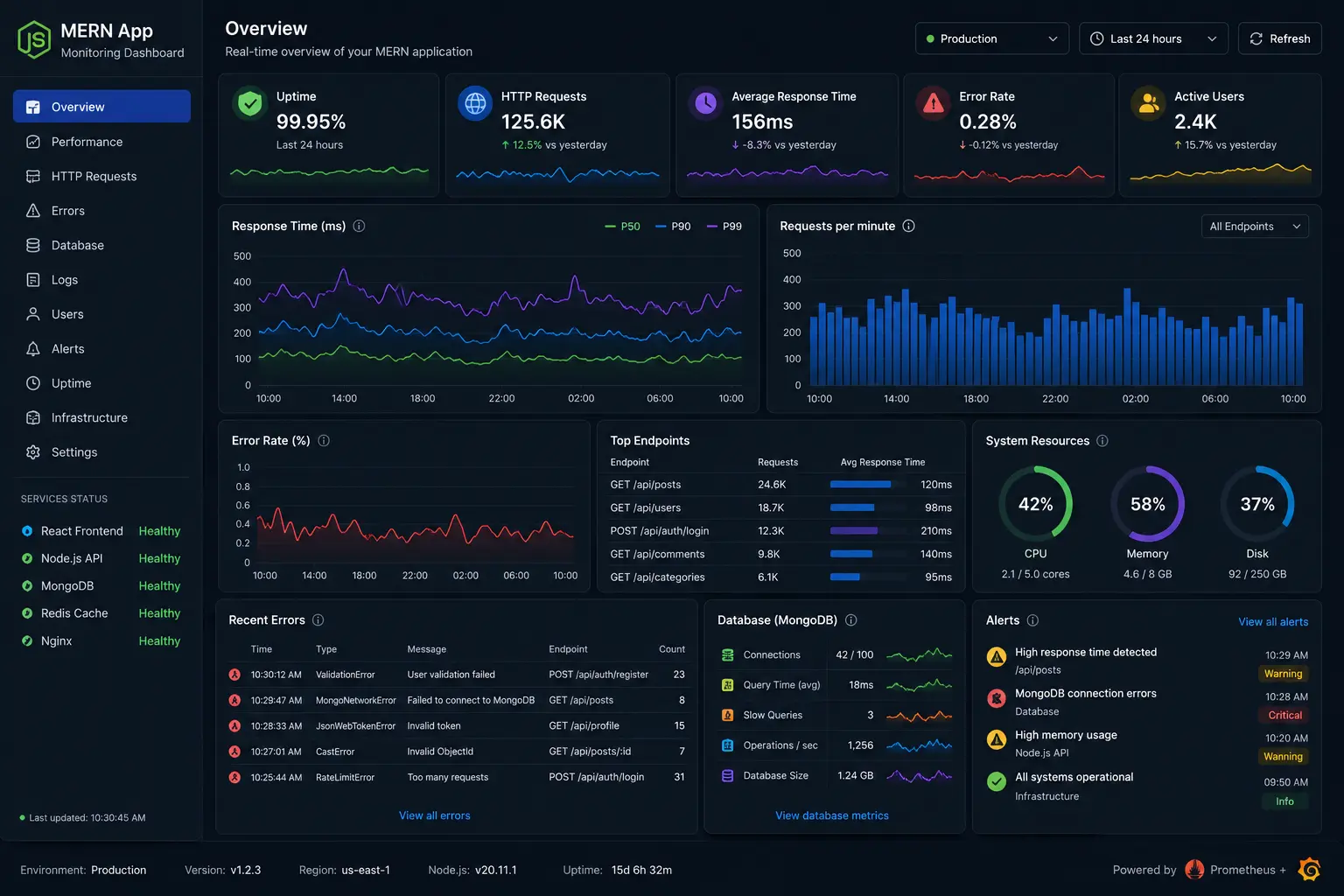Open Infrastructure from the sidebar
This screenshot has width=1344, height=896.
tap(101, 418)
